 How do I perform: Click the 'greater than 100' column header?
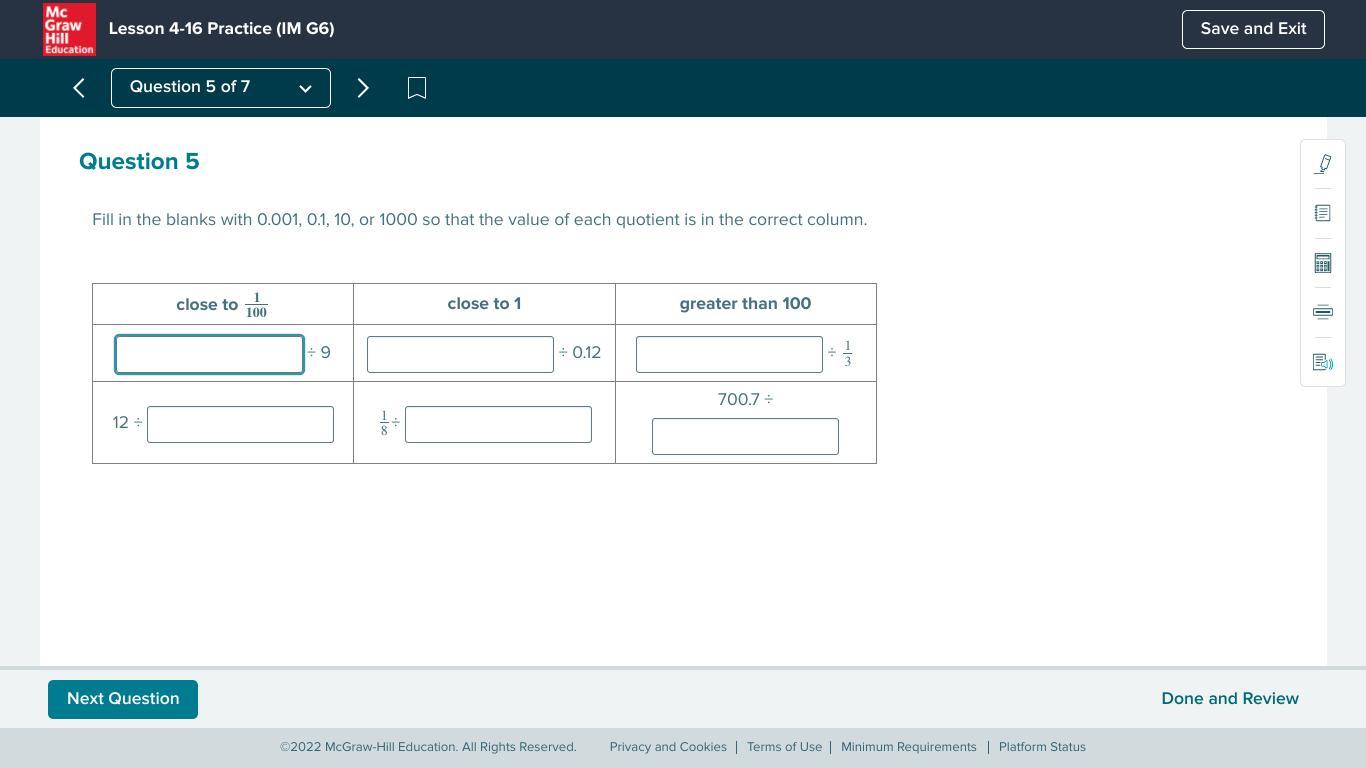pyautogui.click(x=745, y=304)
